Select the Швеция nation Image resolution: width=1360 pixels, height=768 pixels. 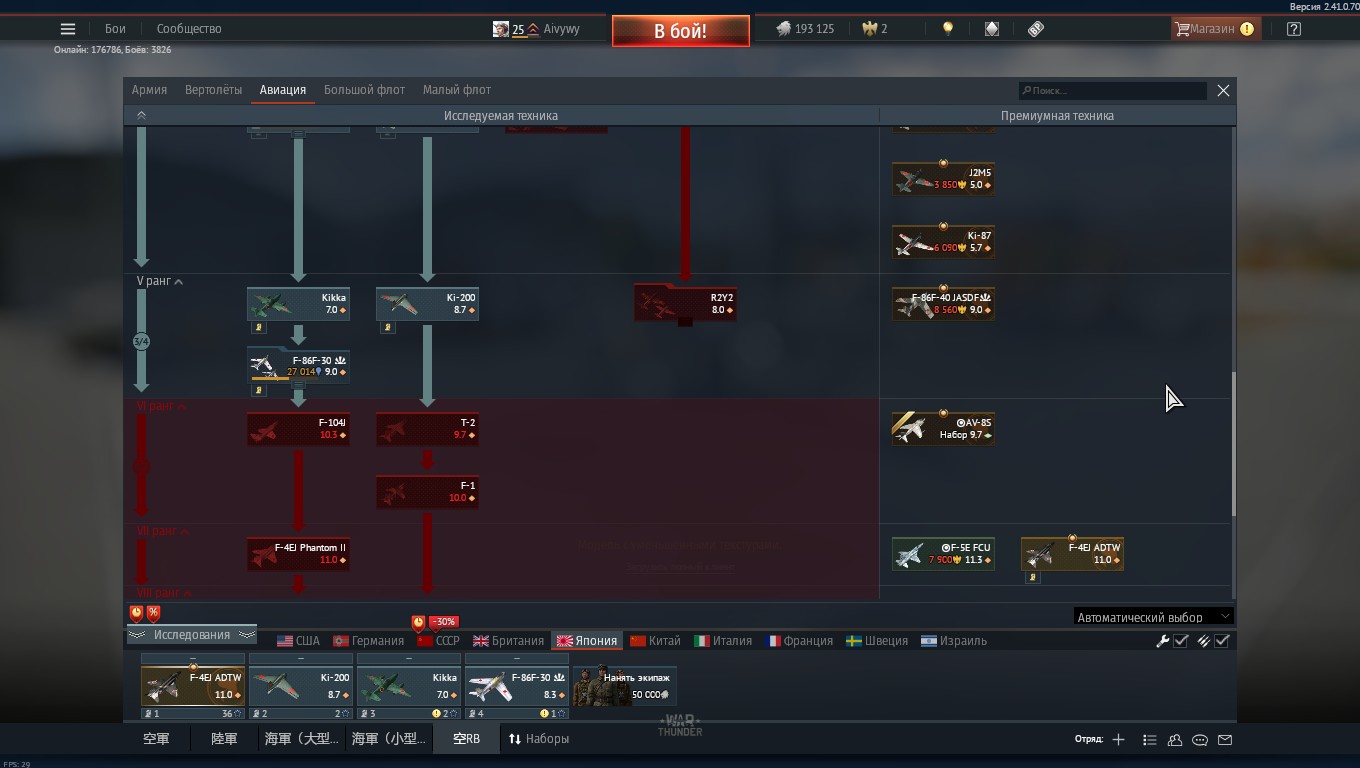877,641
